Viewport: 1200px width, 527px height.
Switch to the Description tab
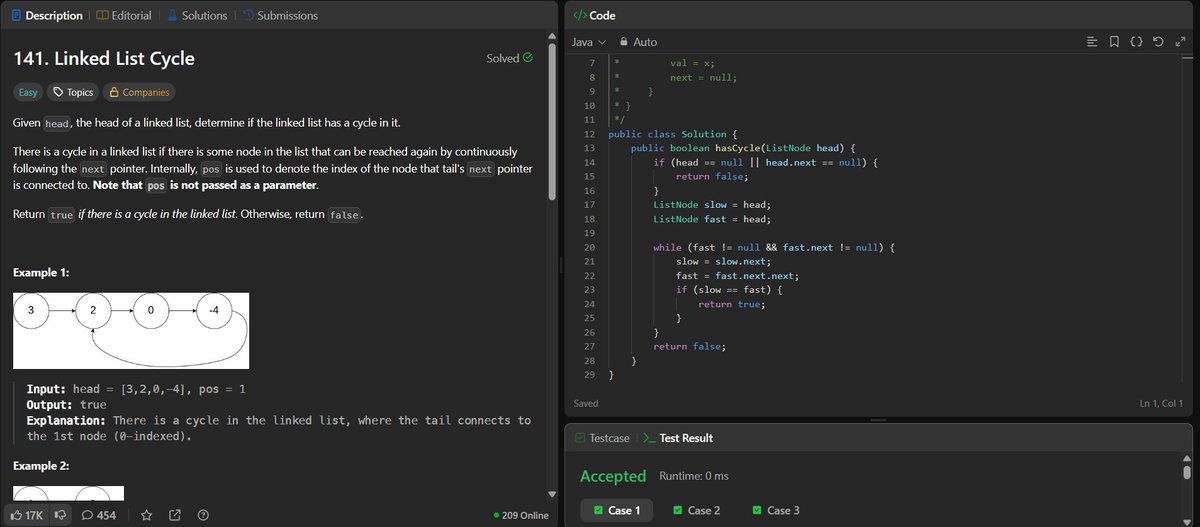pyautogui.click(x=46, y=15)
